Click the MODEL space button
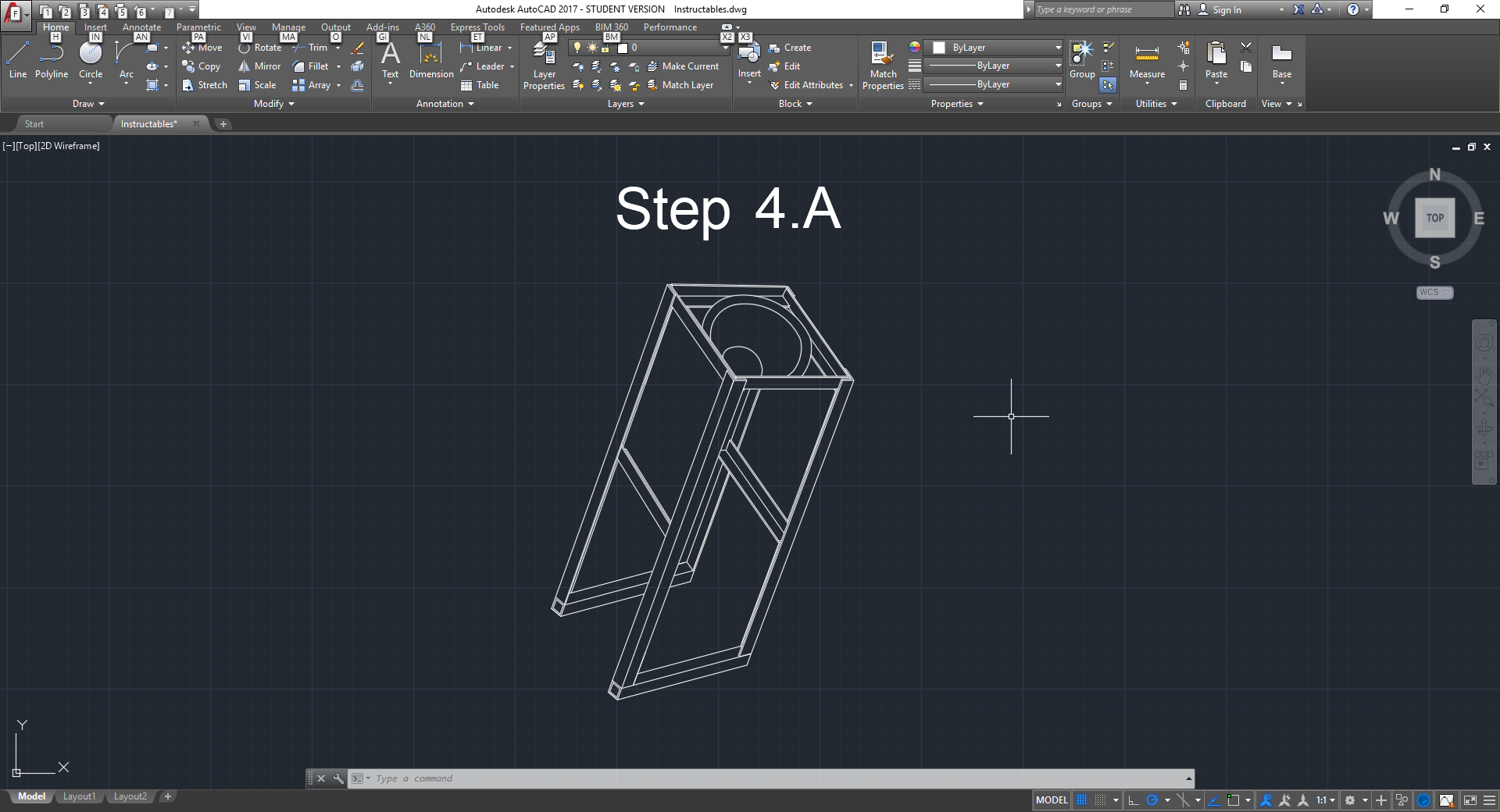 coord(1052,800)
